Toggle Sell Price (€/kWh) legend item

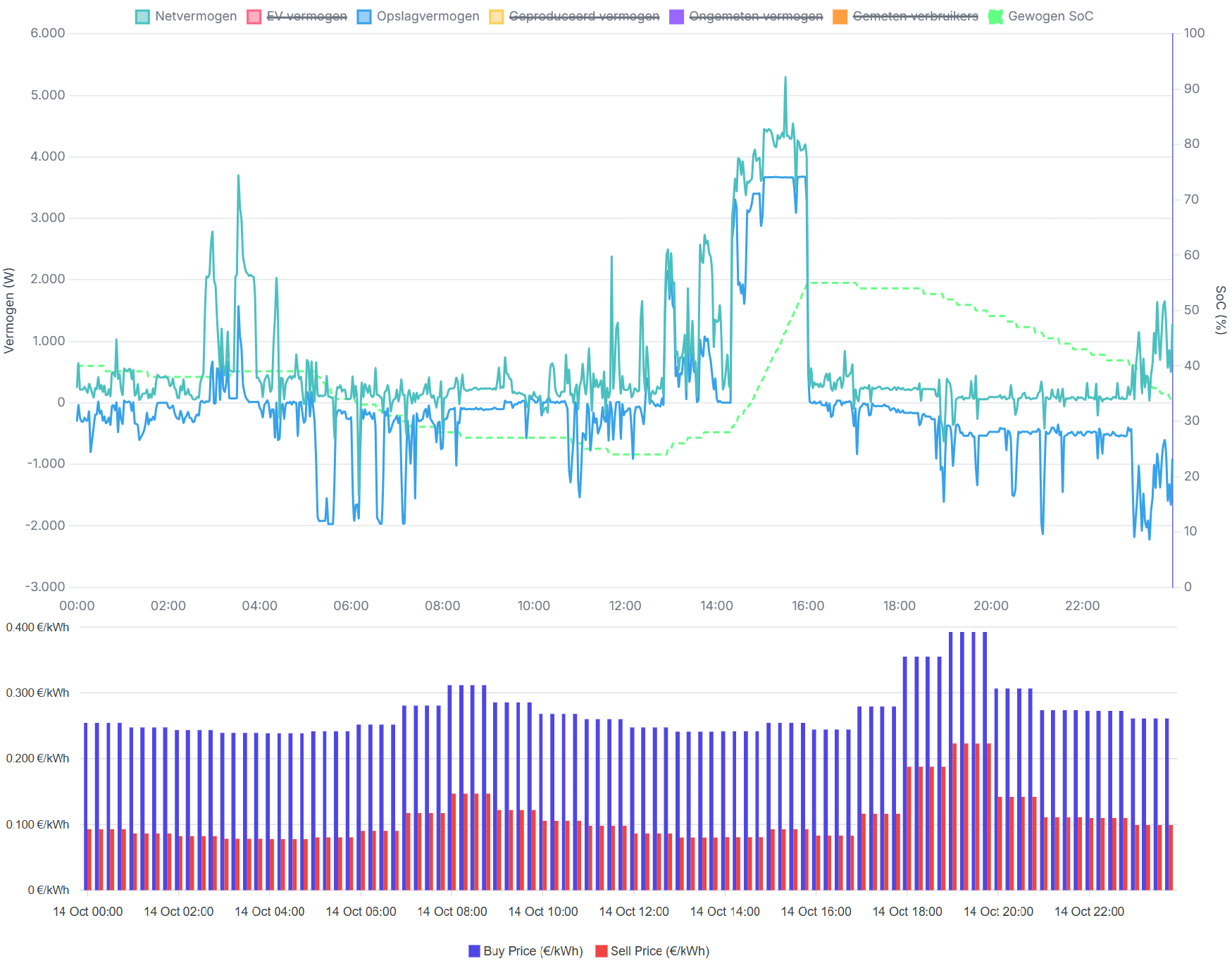652,950
